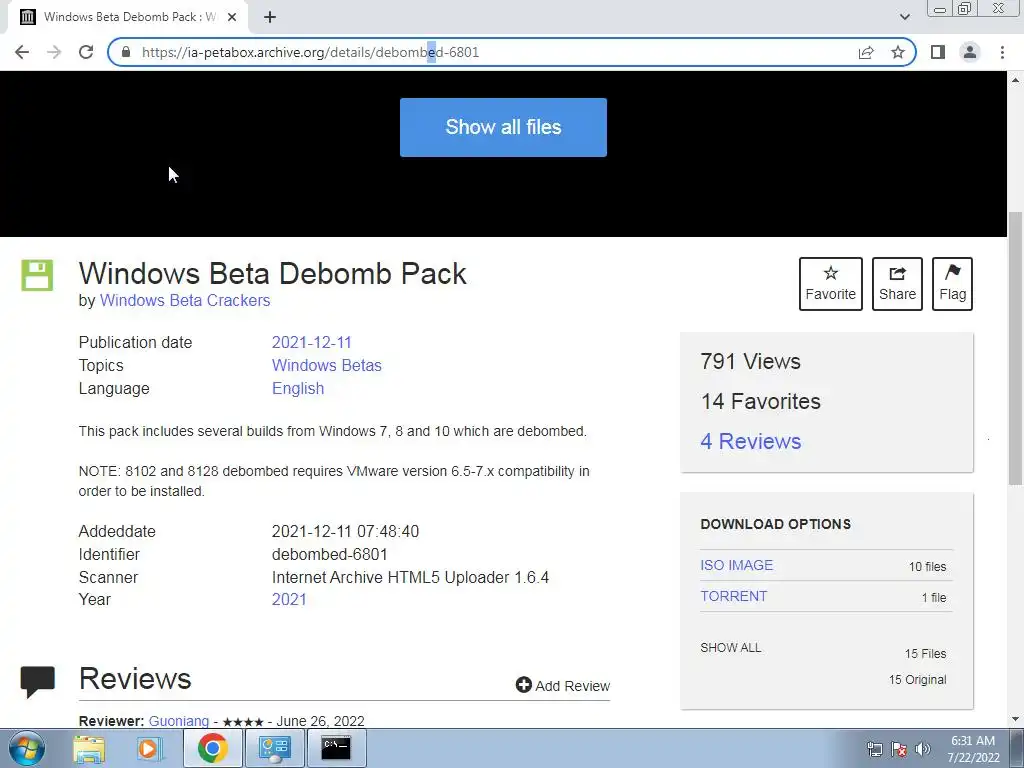Image resolution: width=1024 pixels, height=768 pixels.
Task: Open Chrome three-dot menu
Action: tap(1002, 52)
